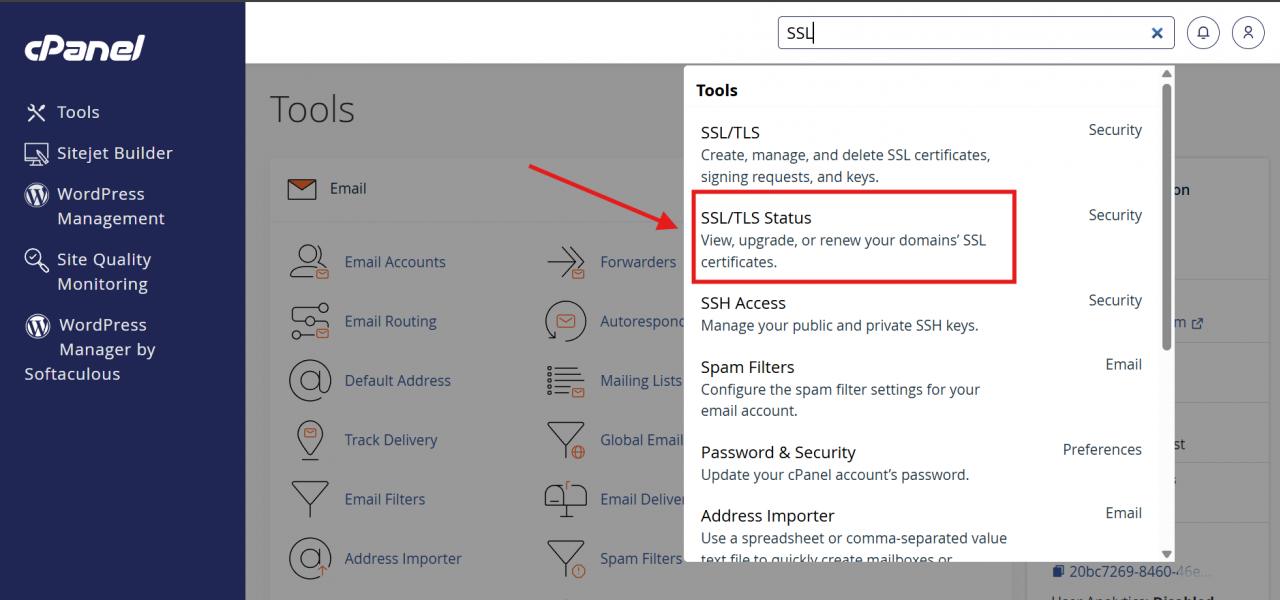This screenshot has width=1280, height=600.
Task: Open Site Quality Monitoring sidebar link
Action: pos(103,271)
